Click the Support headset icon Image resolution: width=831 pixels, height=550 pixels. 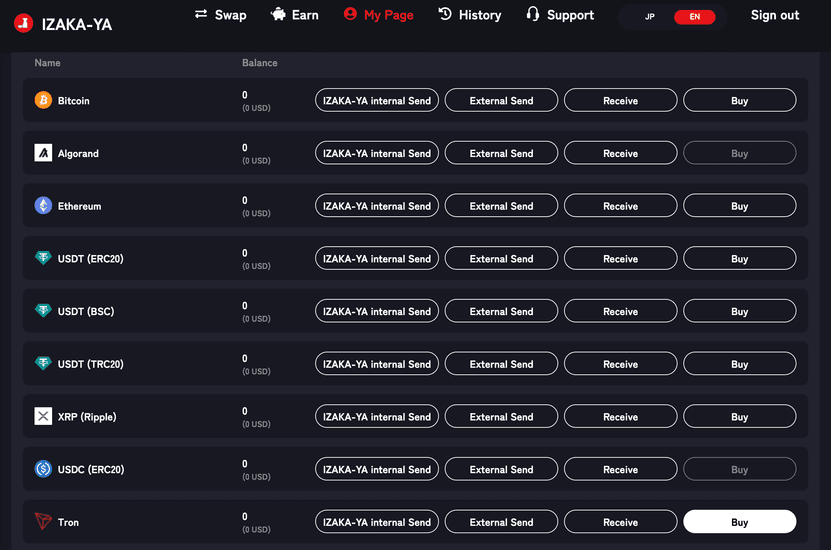click(x=533, y=14)
